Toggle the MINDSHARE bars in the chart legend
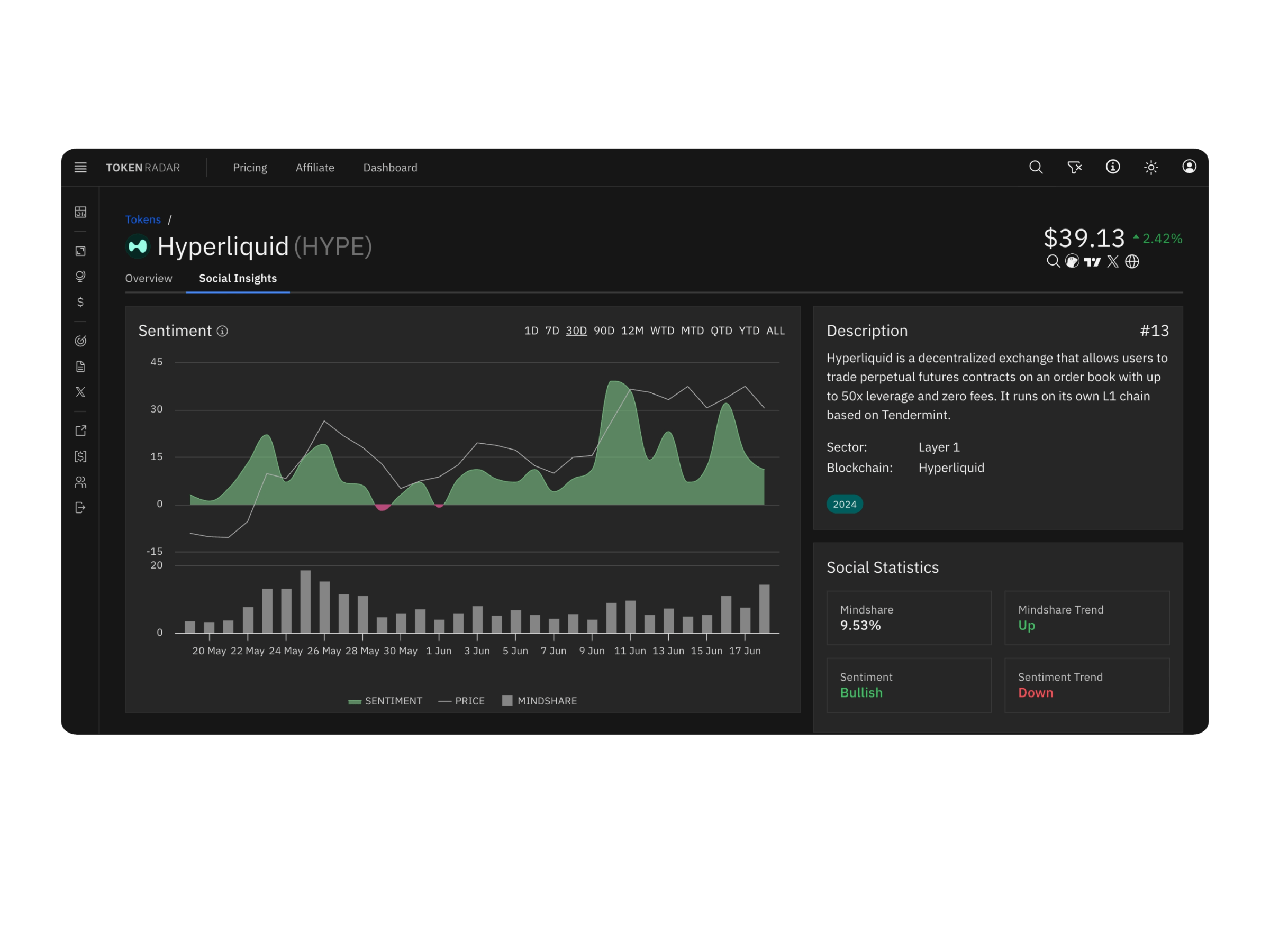Viewport: 1270px width, 952px height. pos(539,700)
